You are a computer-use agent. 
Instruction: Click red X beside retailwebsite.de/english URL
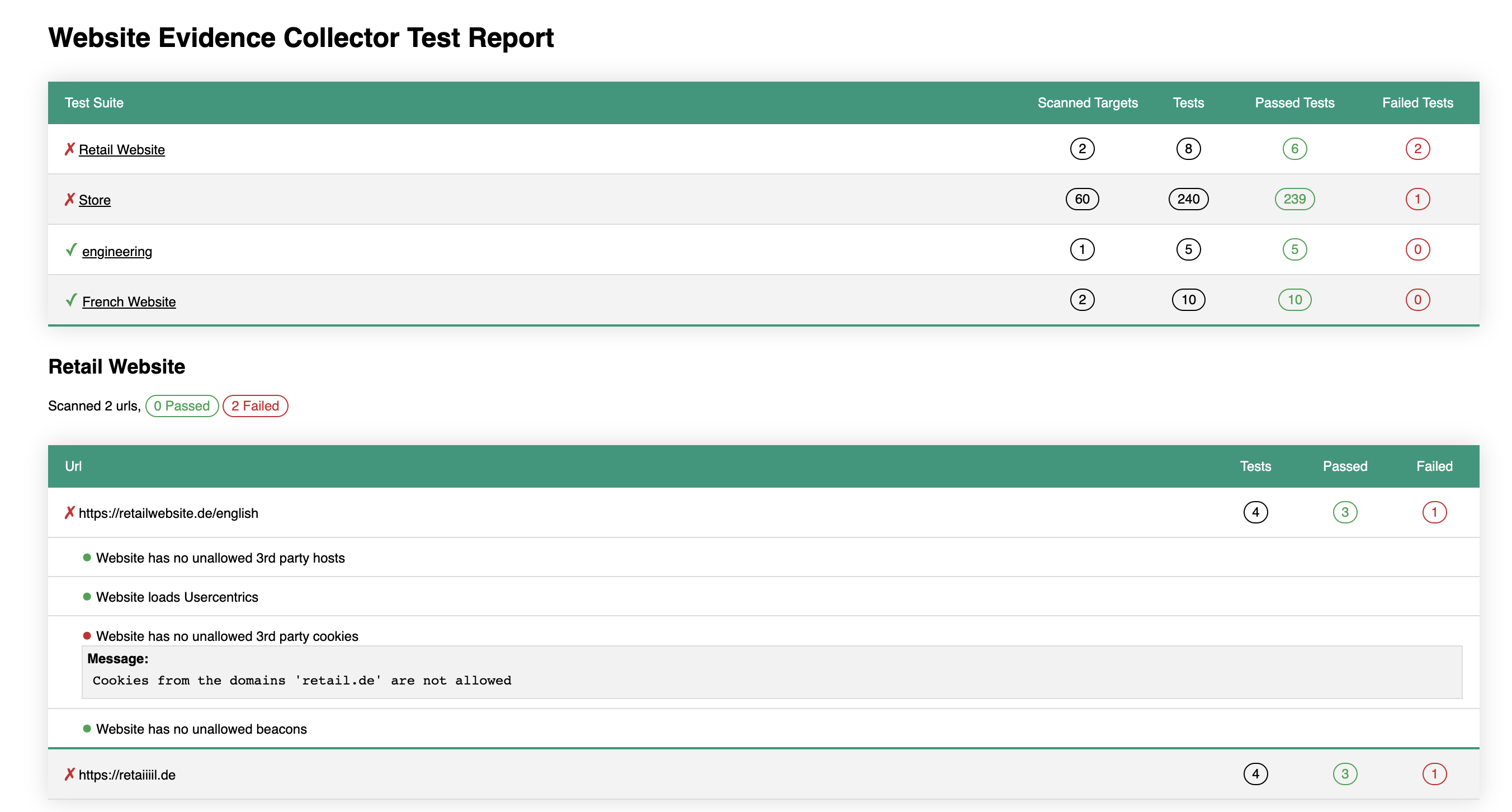coord(69,513)
